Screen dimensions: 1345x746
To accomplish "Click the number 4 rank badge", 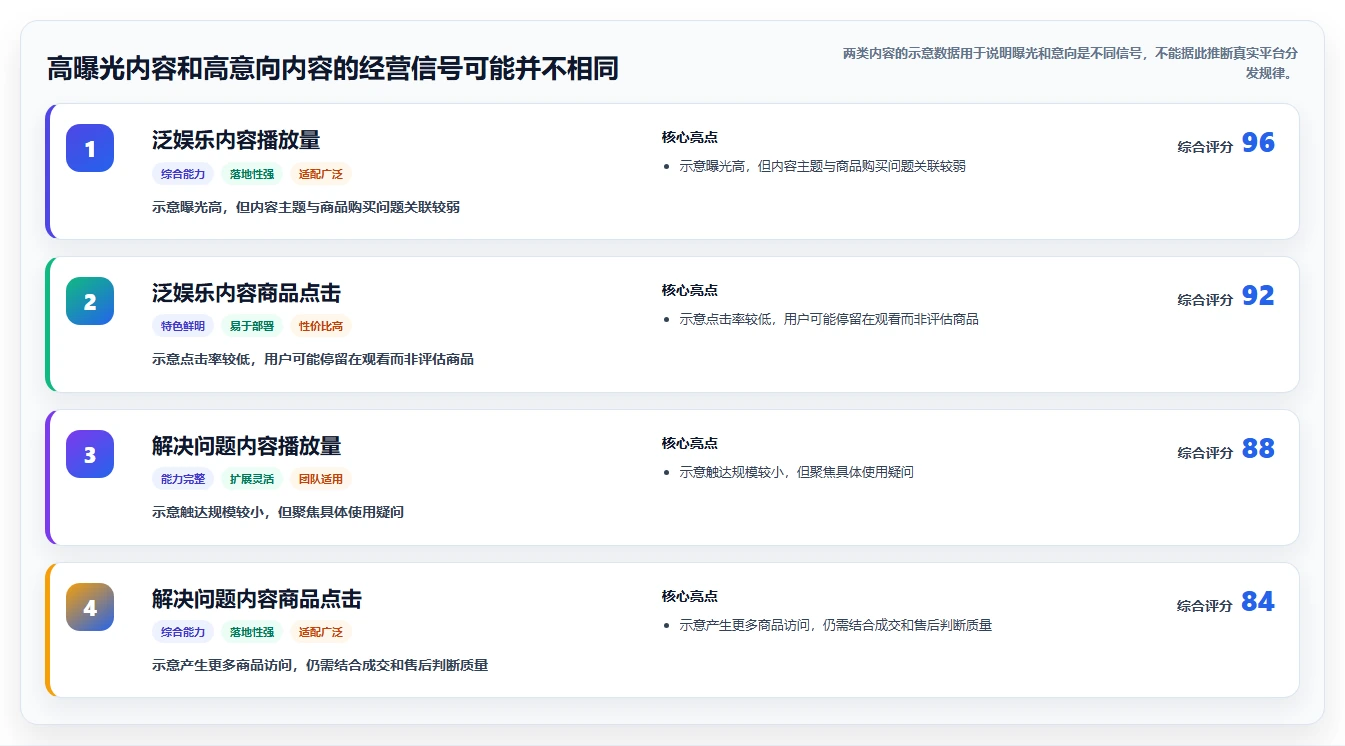I will click(90, 607).
